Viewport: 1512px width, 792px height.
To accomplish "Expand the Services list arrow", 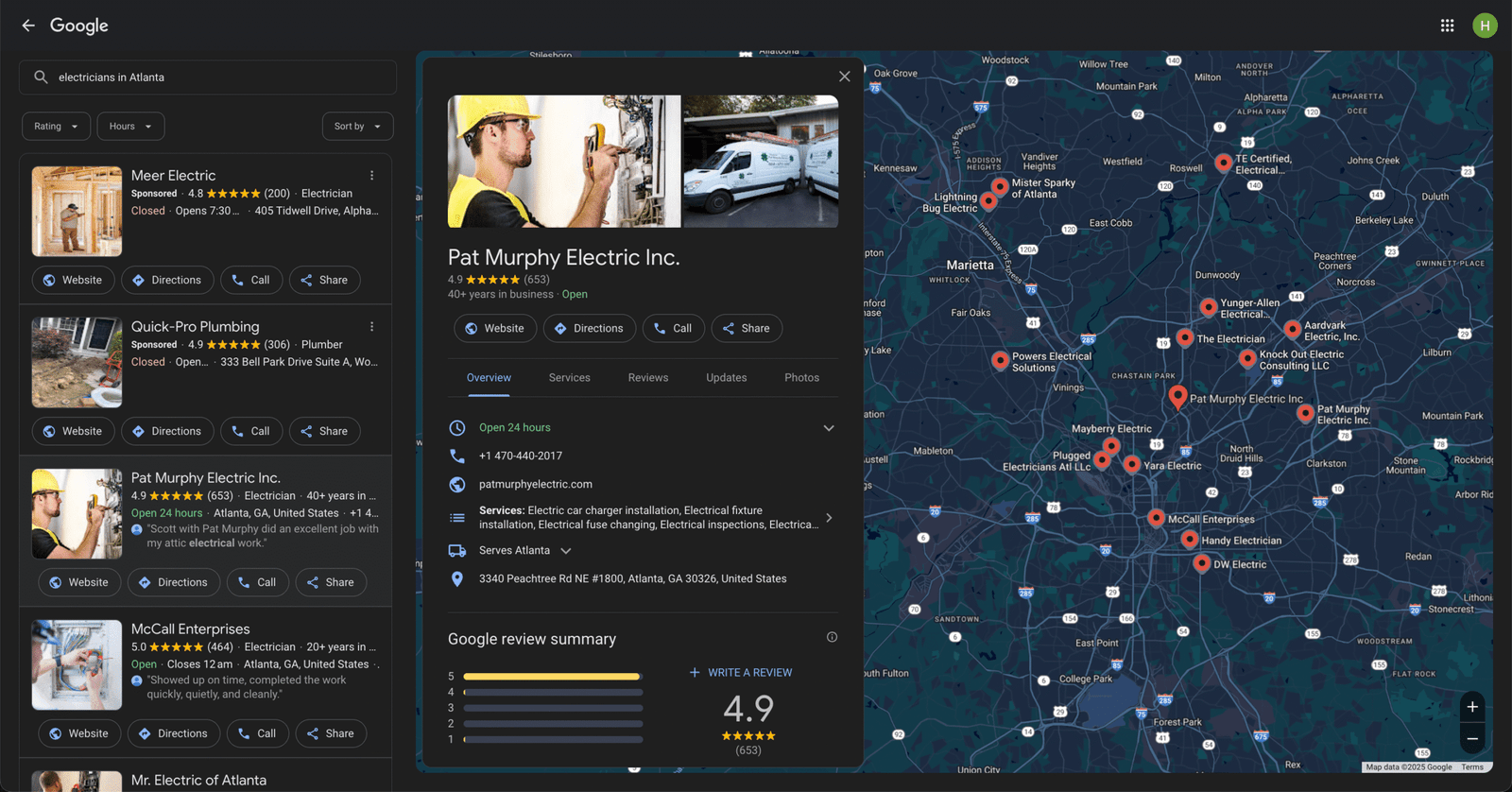I will pos(829,518).
